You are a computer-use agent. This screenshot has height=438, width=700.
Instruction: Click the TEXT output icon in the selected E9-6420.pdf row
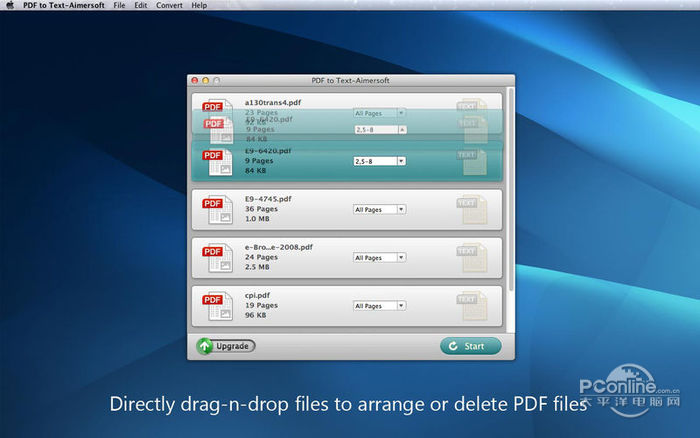pos(472,161)
